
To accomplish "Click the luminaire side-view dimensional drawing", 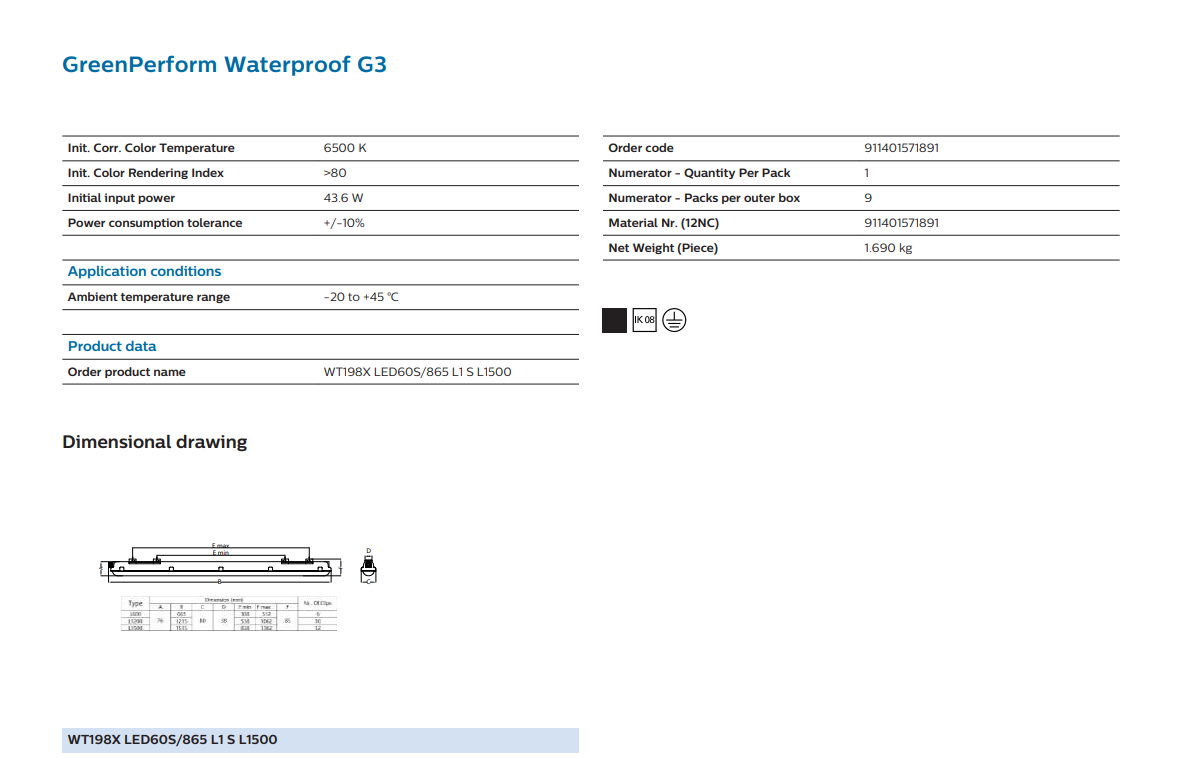I will click(220, 566).
